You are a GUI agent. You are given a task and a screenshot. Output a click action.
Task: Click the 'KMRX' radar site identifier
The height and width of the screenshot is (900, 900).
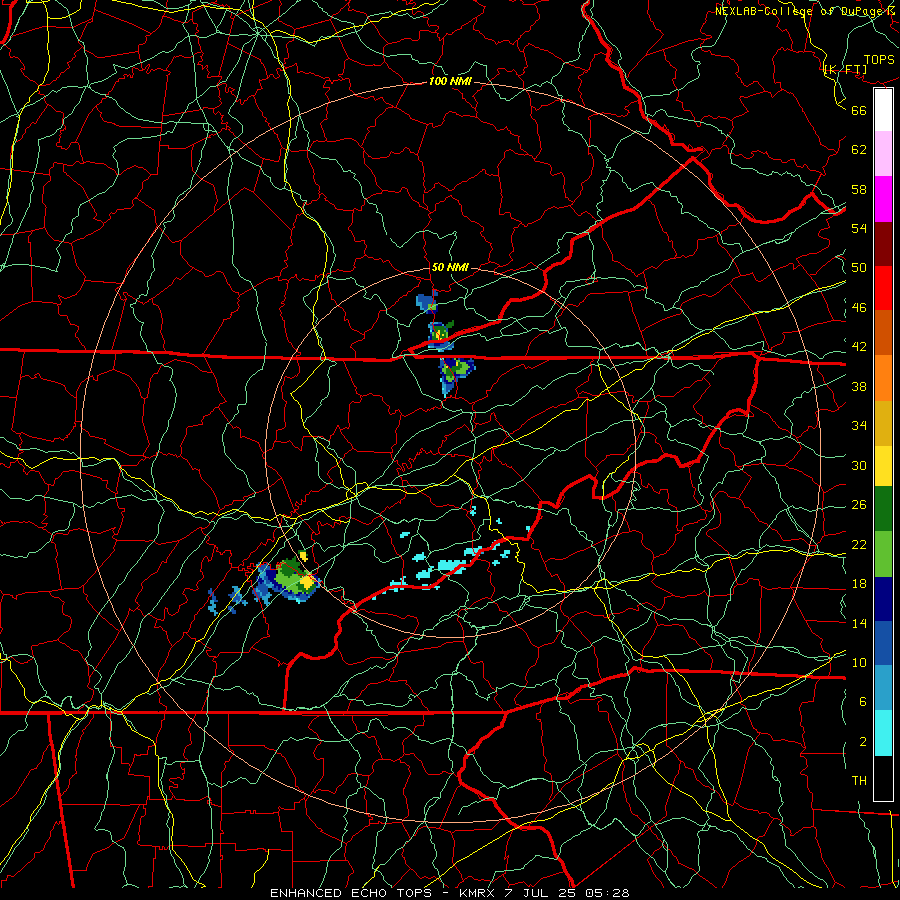tap(476, 893)
